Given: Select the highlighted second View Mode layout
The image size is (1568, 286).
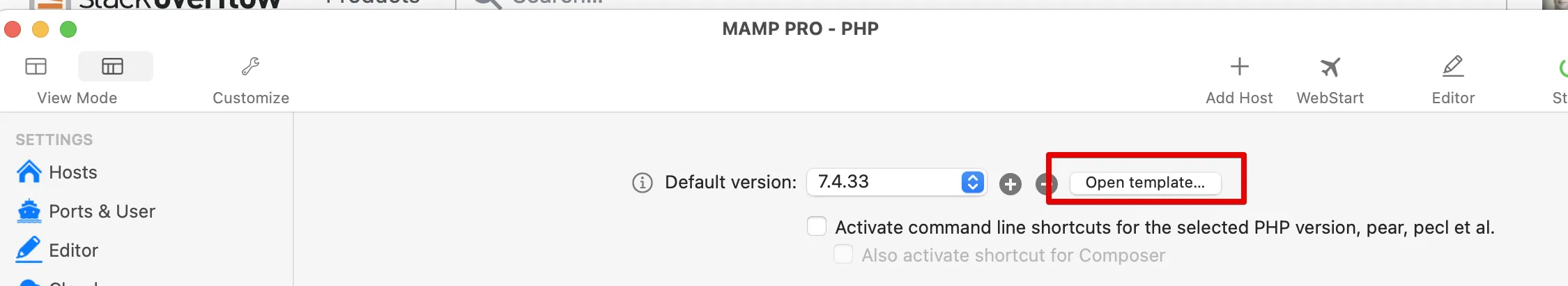Looking at the screenshot, I should click(x=113, y=67).
